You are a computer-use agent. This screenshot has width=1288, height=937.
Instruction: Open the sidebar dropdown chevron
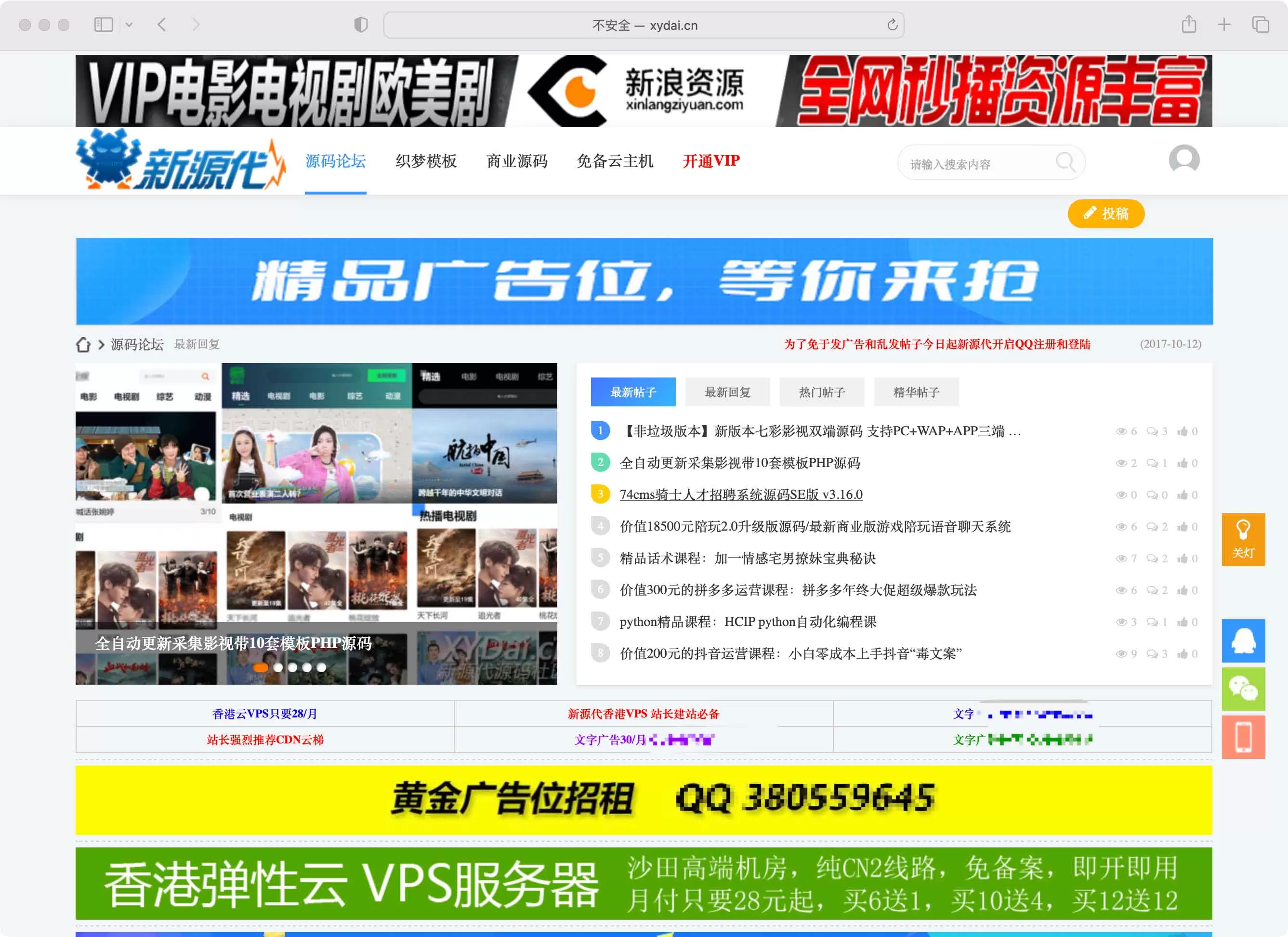point(129,25)
